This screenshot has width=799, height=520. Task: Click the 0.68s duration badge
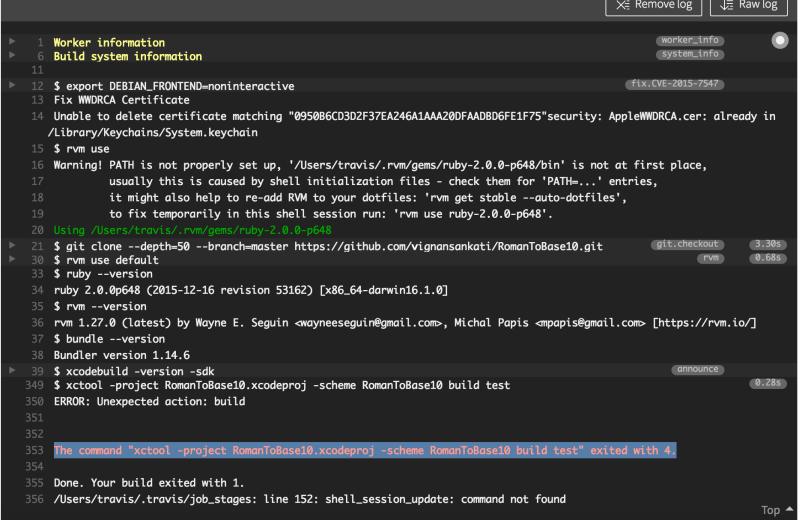point(768,258)
